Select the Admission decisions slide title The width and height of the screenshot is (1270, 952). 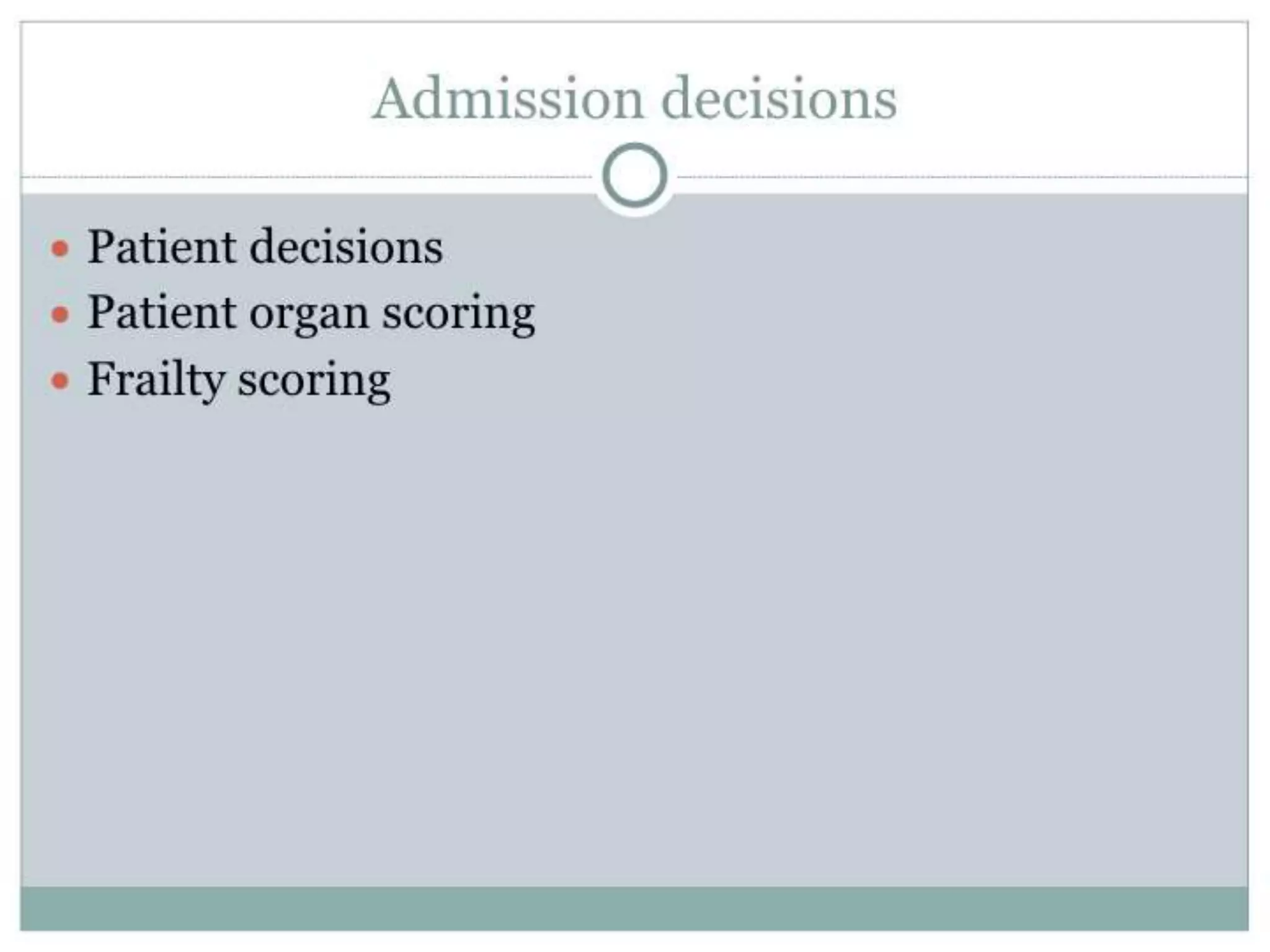tap(634, 99)
